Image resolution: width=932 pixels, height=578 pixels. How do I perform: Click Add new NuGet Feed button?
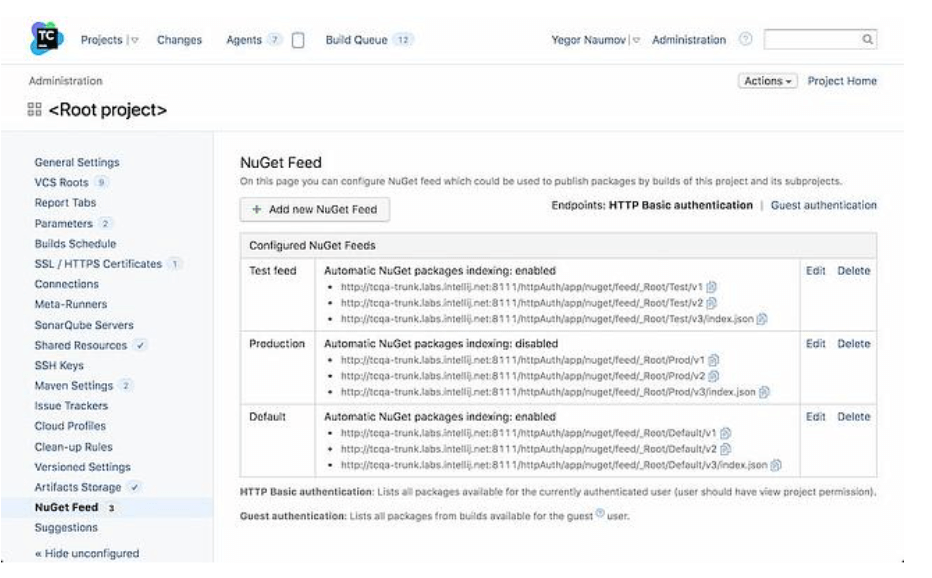coord(315,209)
